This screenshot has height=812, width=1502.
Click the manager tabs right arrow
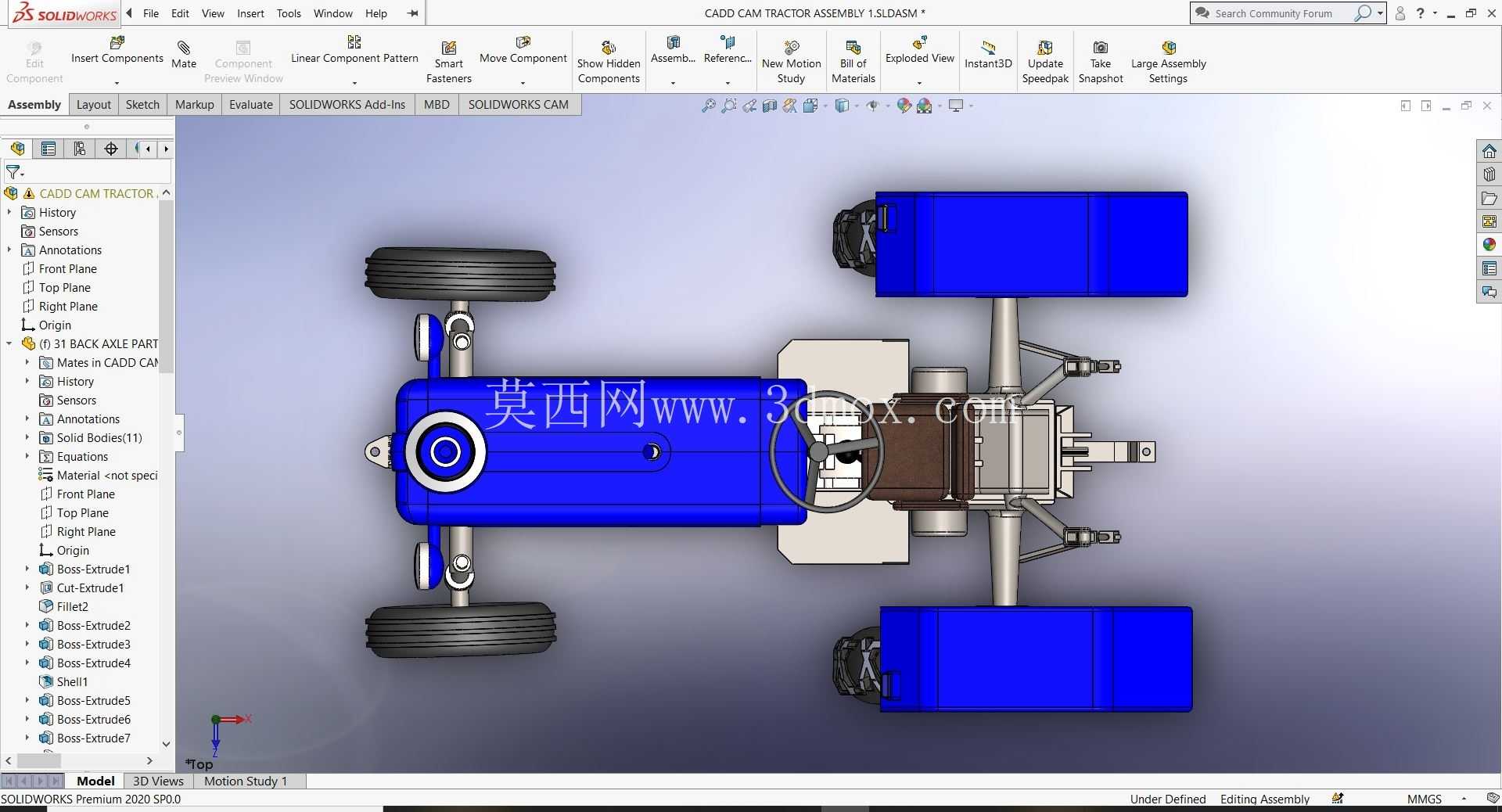[x=166, y=149]
